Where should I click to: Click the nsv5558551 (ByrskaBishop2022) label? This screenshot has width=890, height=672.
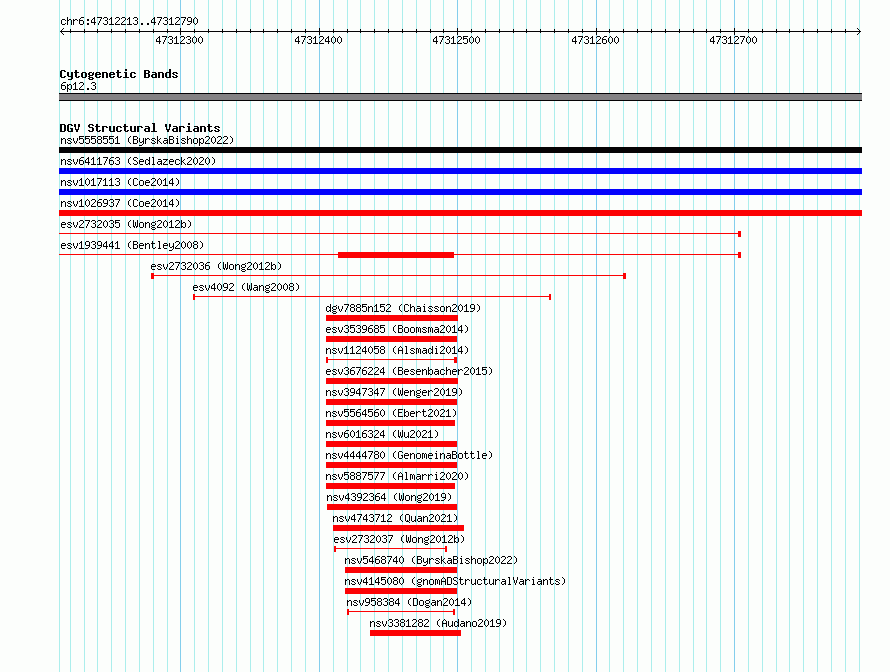coord(147,140)
